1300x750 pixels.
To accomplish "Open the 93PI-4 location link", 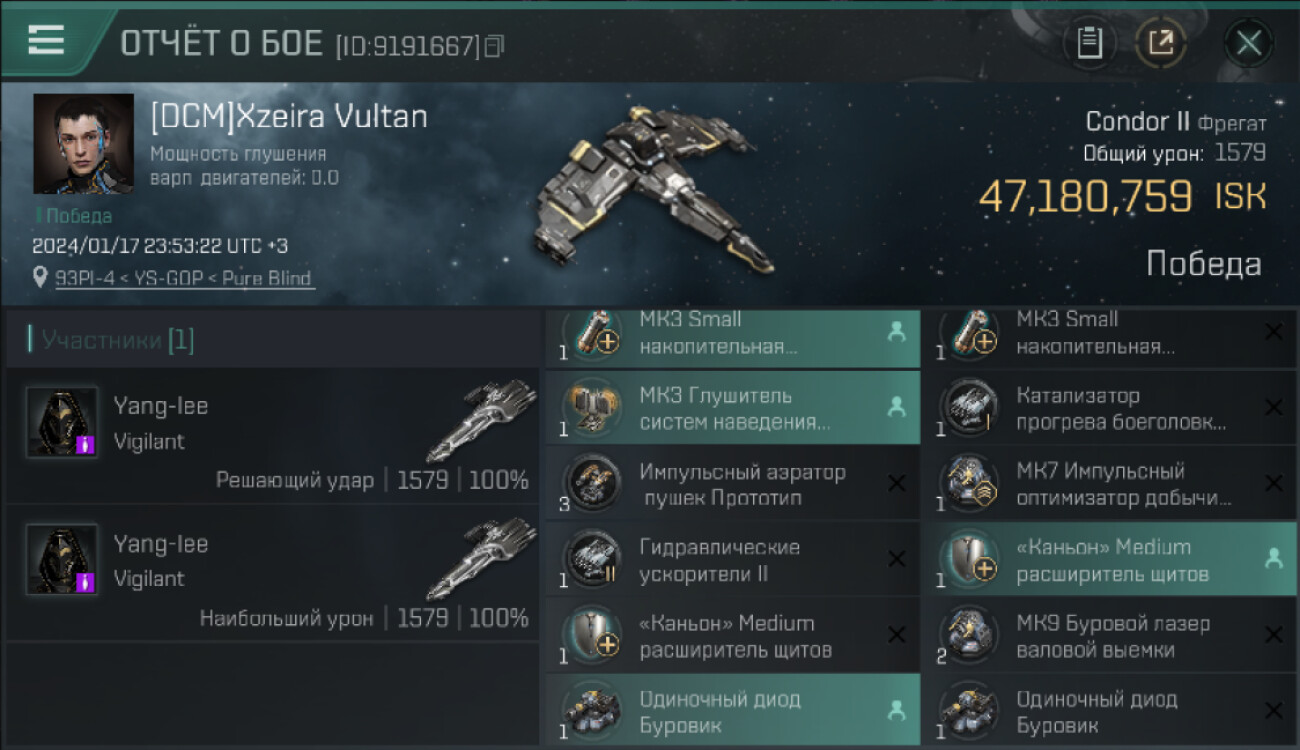I will coord(185,278).
